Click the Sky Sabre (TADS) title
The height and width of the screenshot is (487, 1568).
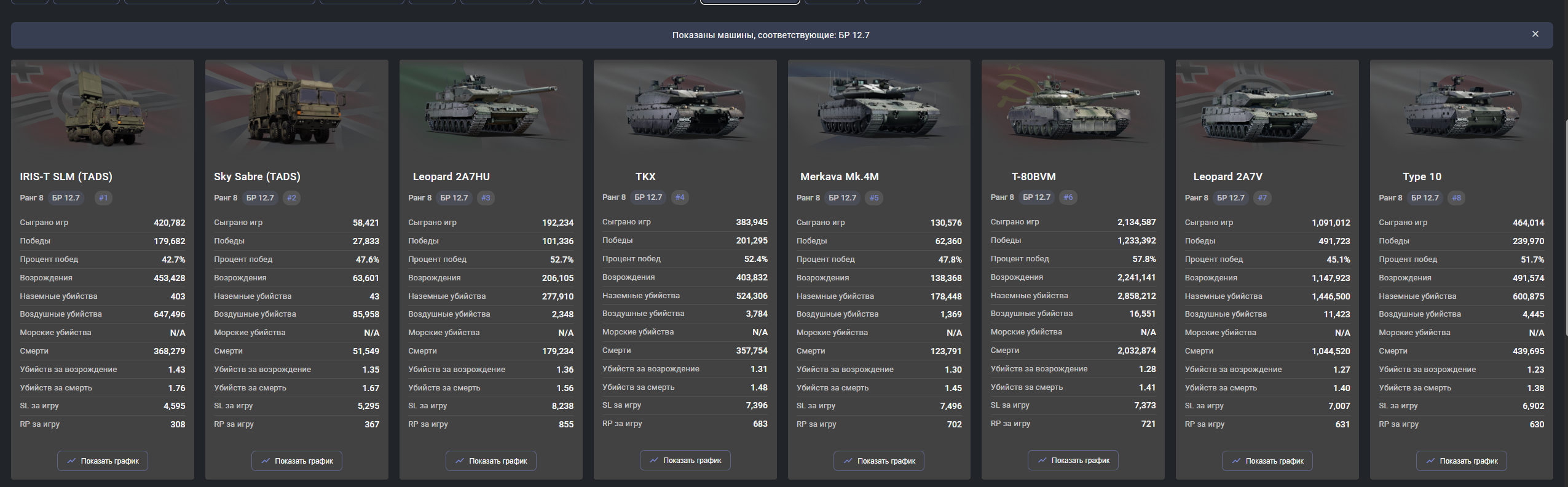pos(257,176)
